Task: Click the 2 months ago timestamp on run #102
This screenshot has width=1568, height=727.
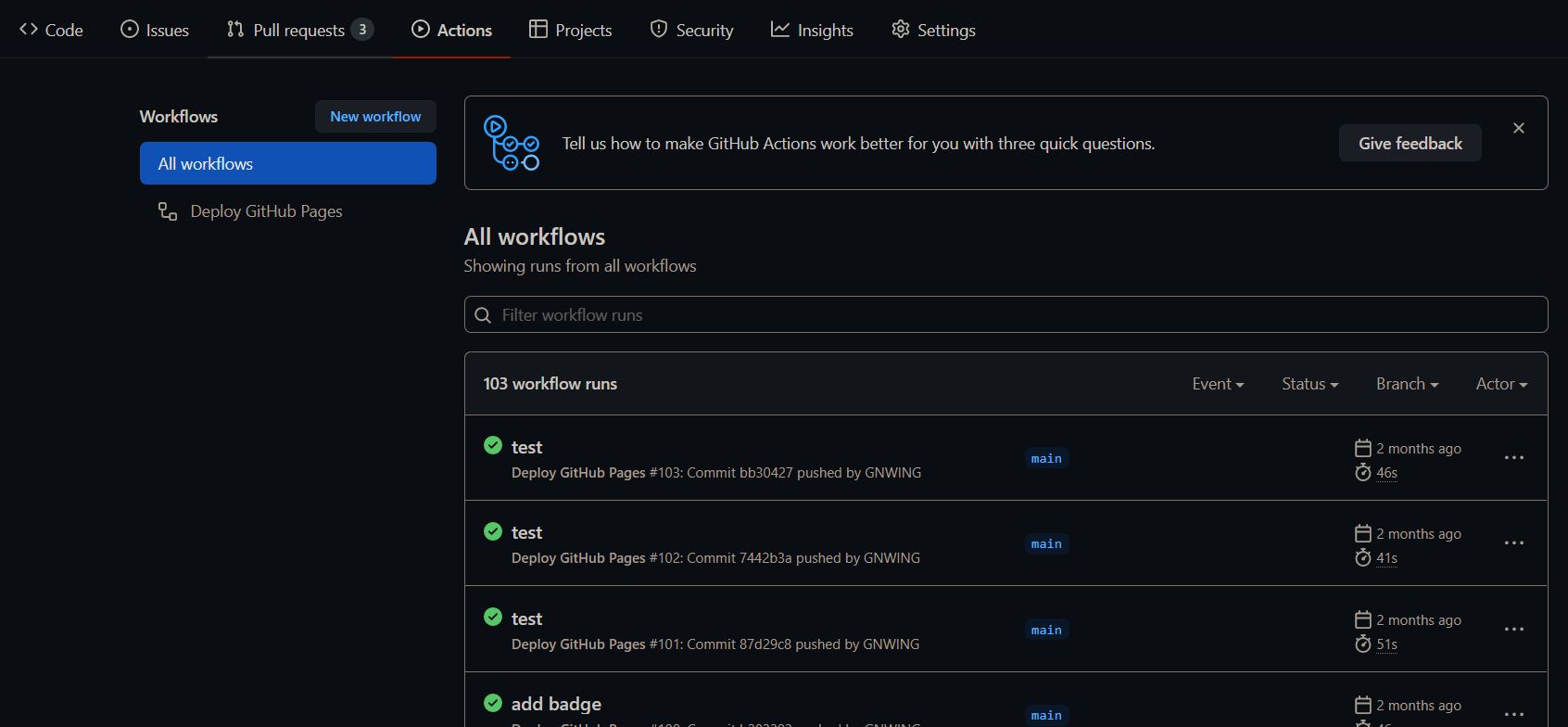Action: 1419,534
